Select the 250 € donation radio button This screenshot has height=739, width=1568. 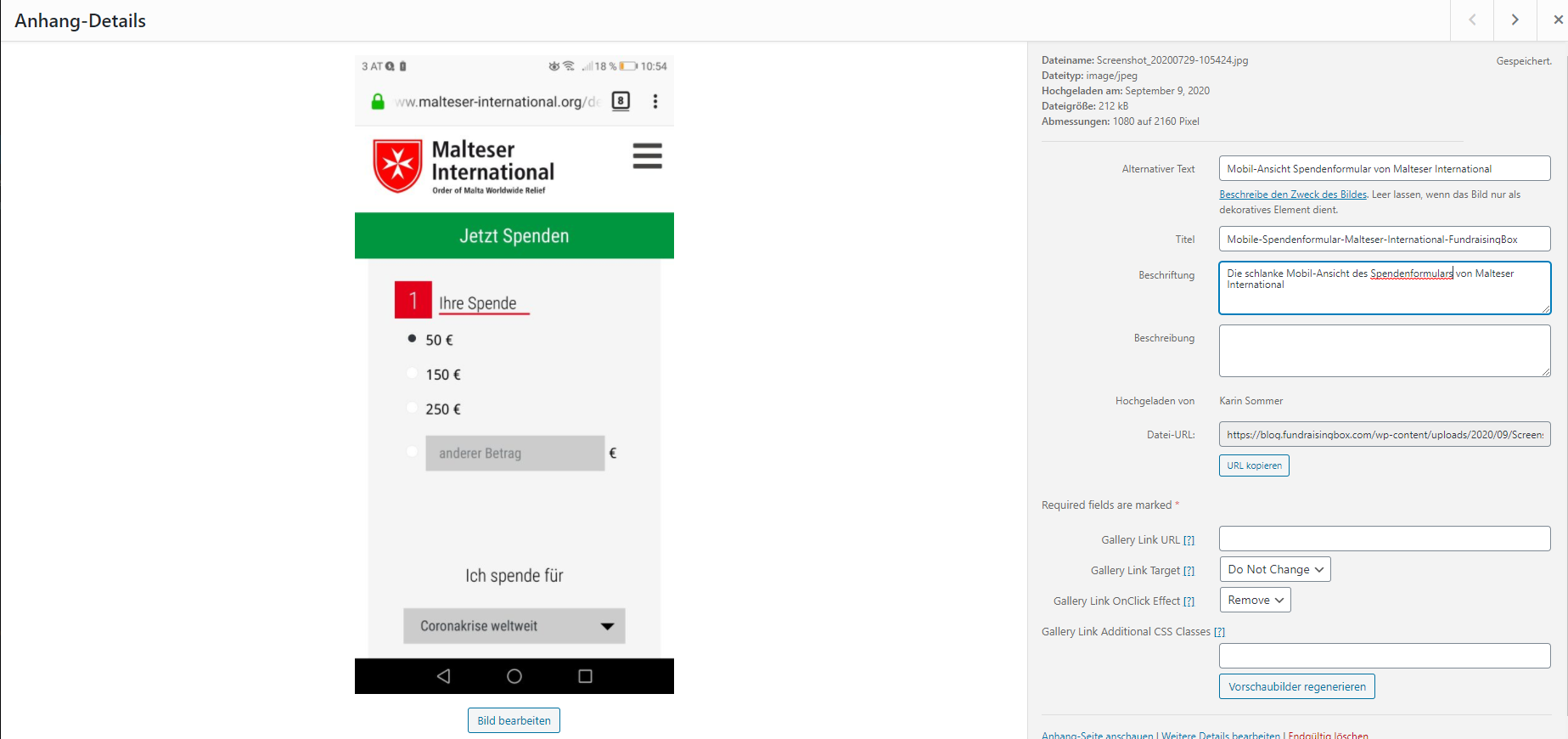point(412,408)
